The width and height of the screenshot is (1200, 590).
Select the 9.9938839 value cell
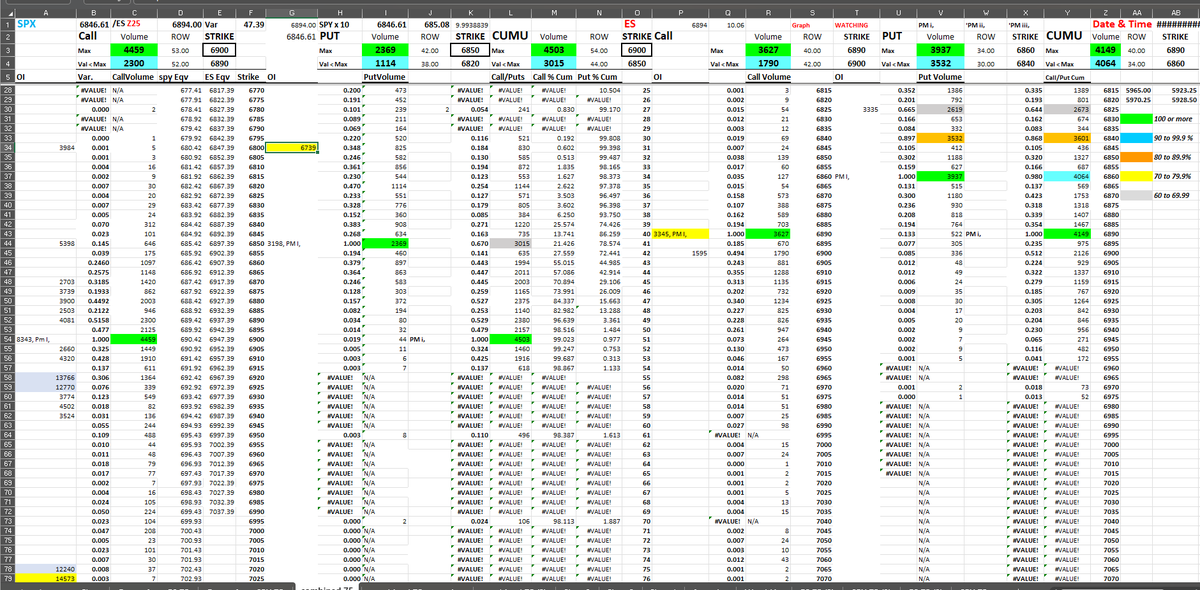[x=469, y=22]
